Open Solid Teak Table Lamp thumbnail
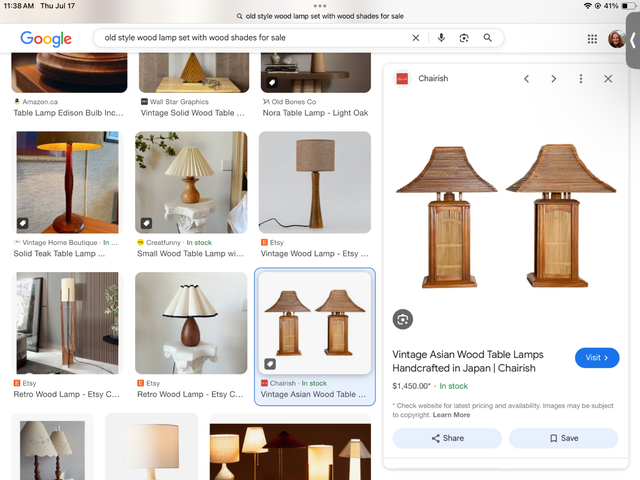Screen dimensions: 640x480 click(x=68, y=182)
